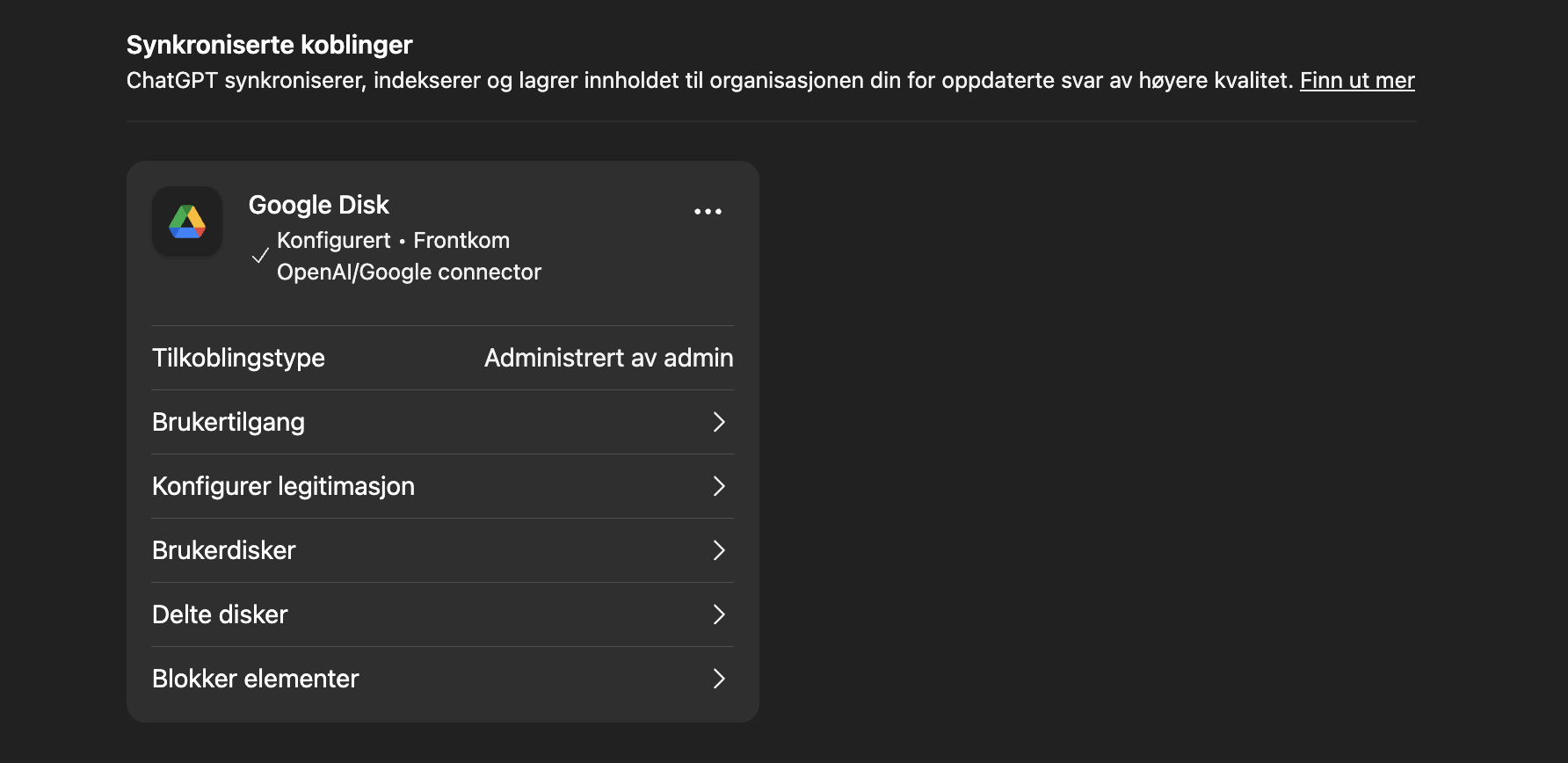Select the Google Disk connector title
The width and height of the screenshot is (1568, 763).
318,205
